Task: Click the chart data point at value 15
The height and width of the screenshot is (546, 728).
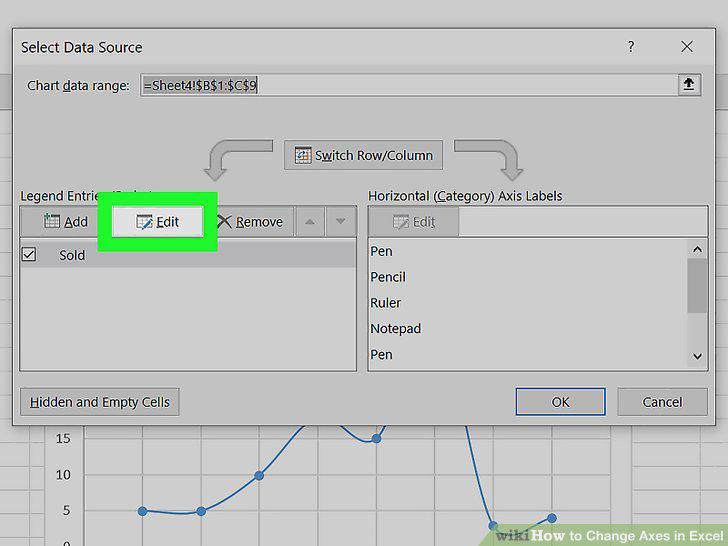Action: (377, 438)
